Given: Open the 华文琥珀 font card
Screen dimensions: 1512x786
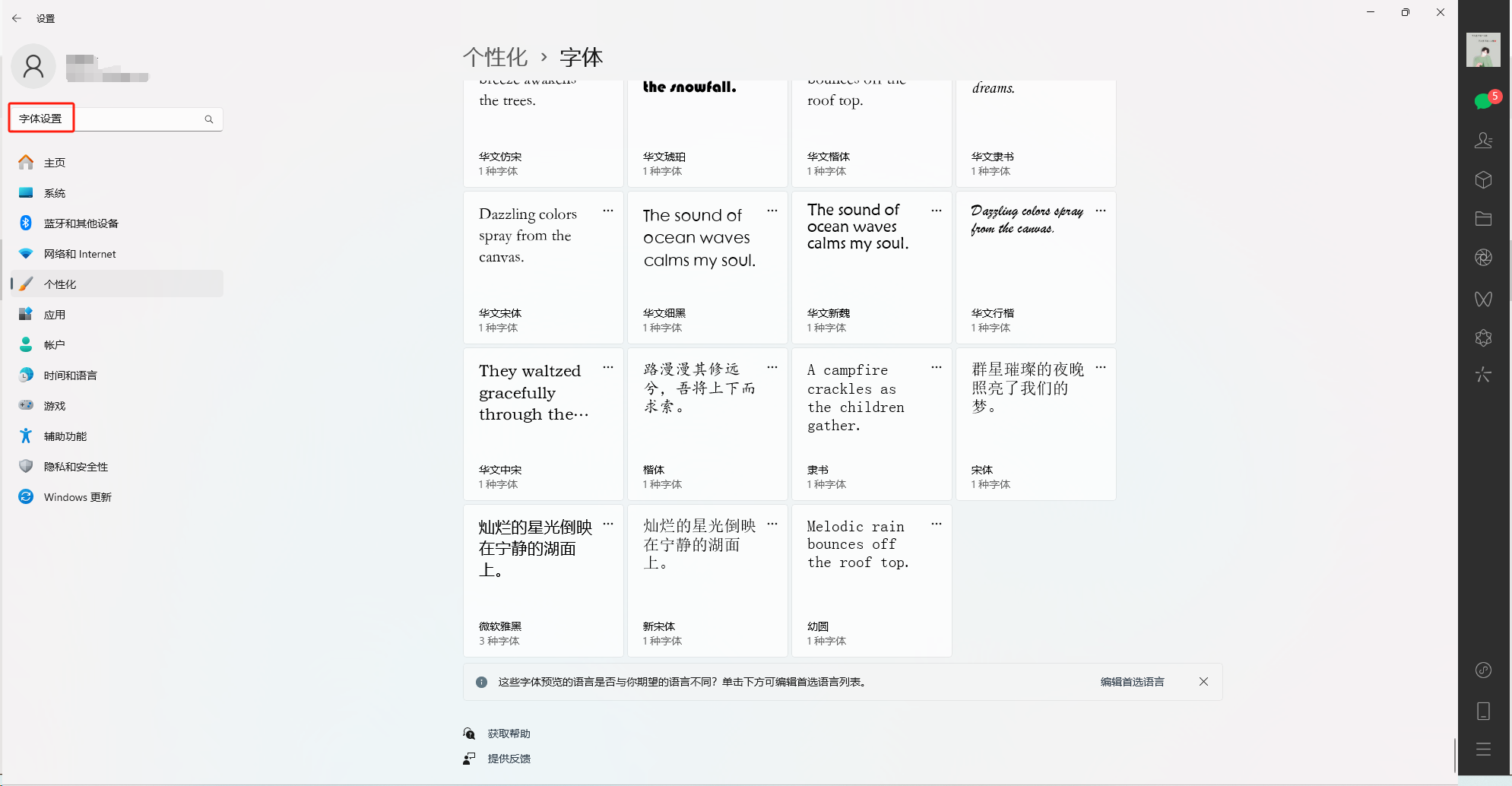Looking at the screenshot, I should 708,133.
